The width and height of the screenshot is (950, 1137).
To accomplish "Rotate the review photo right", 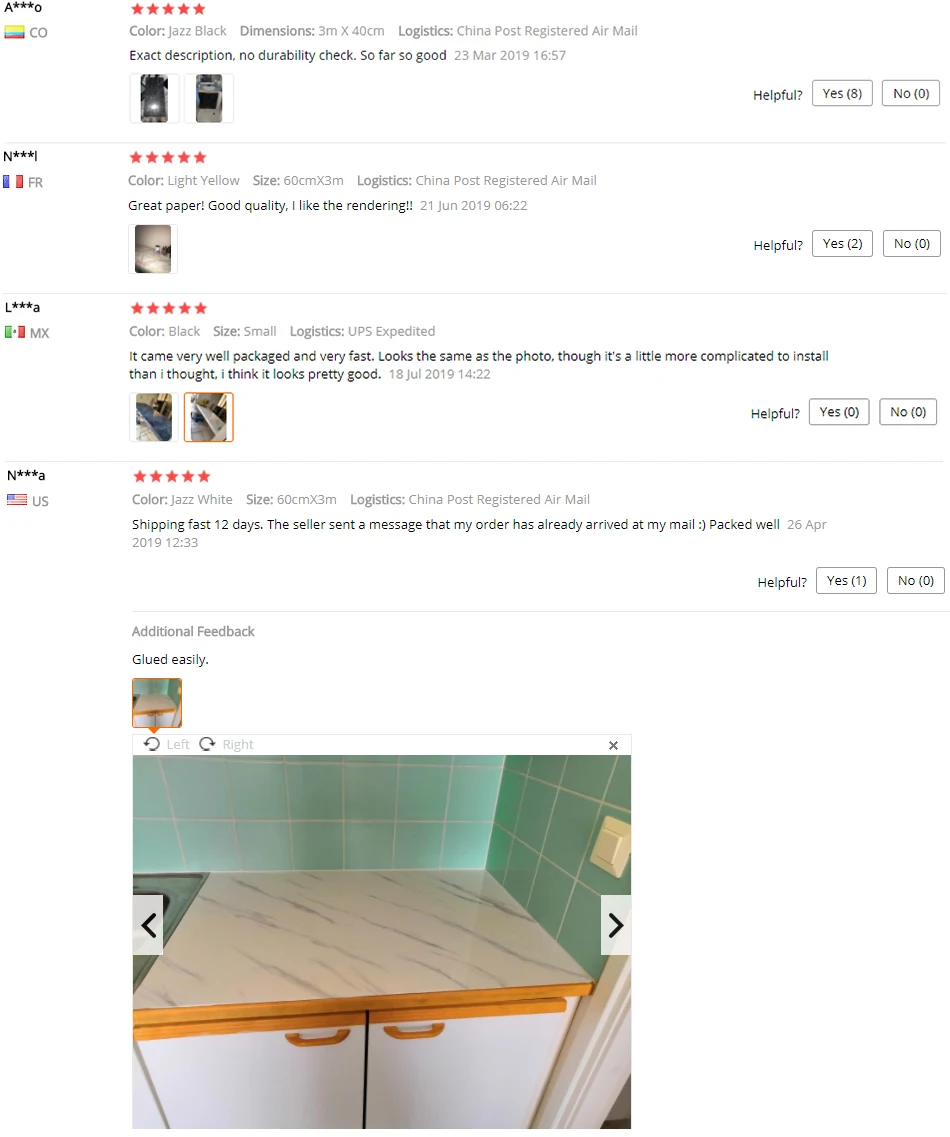I will [x=226, y=744].
